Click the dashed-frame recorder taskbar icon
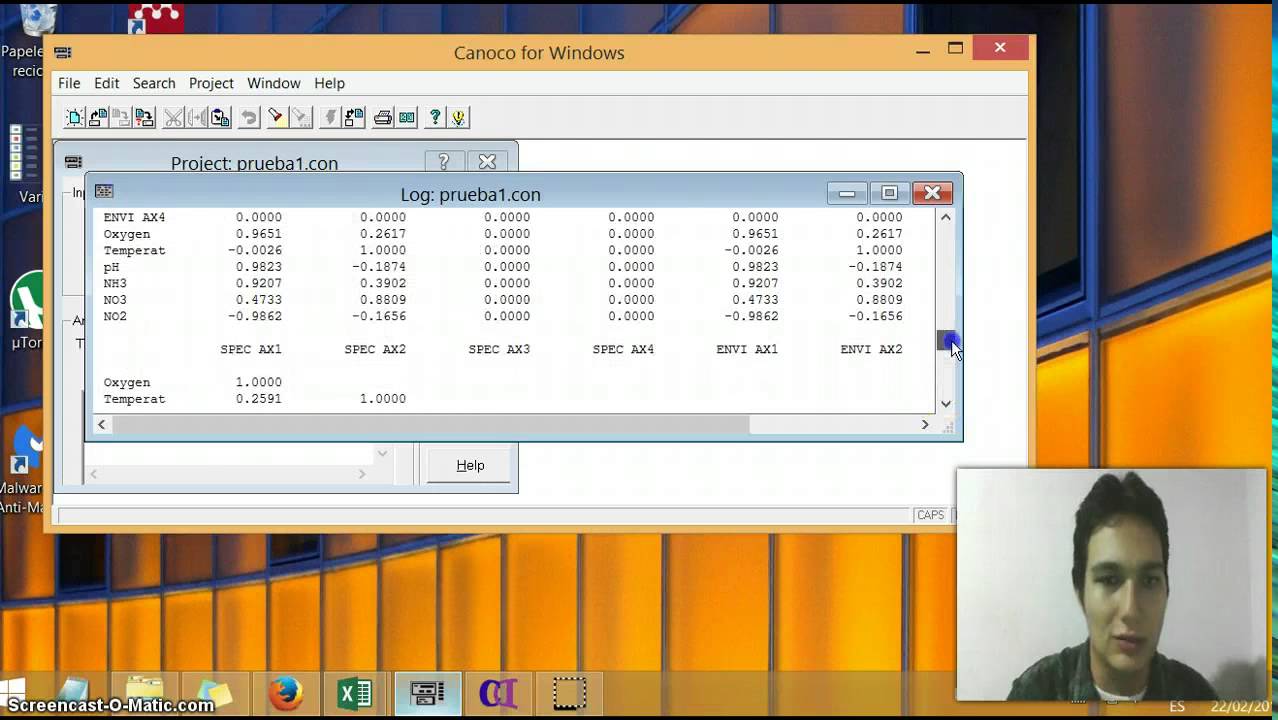Screen dimensions: 1278x720 (570, 693)
